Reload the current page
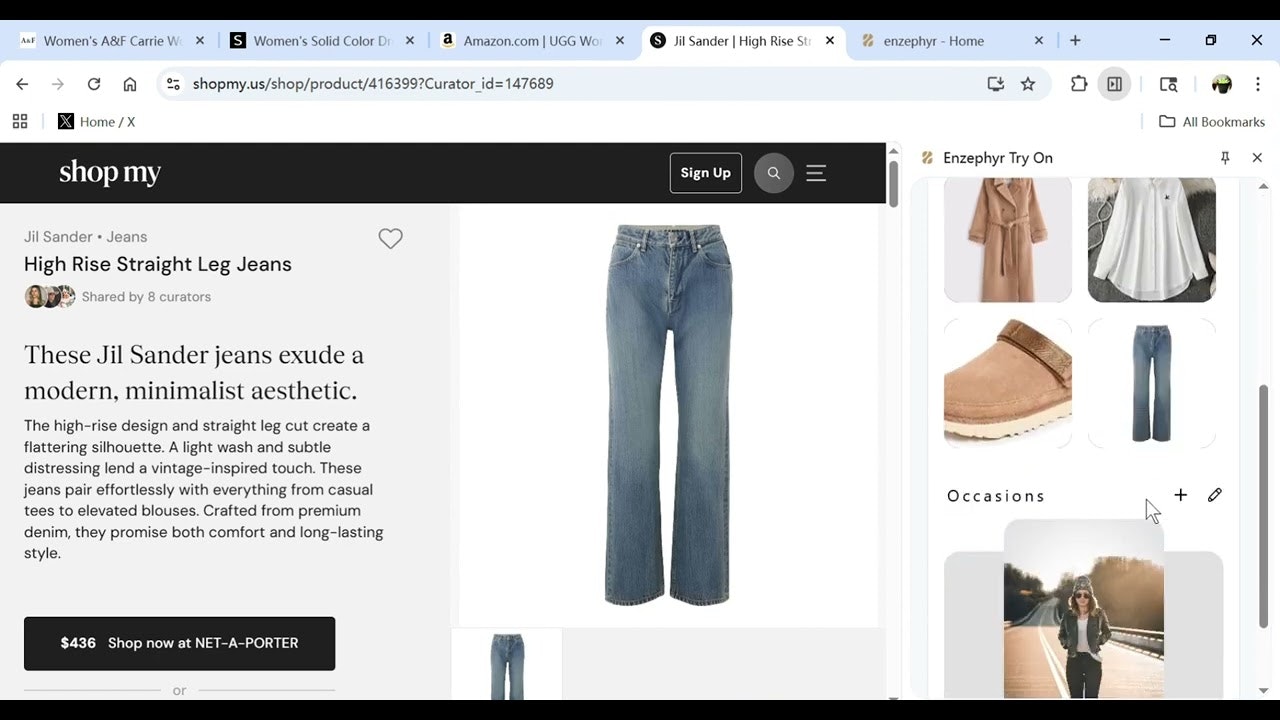1280x720 pixels. point(94,84)
